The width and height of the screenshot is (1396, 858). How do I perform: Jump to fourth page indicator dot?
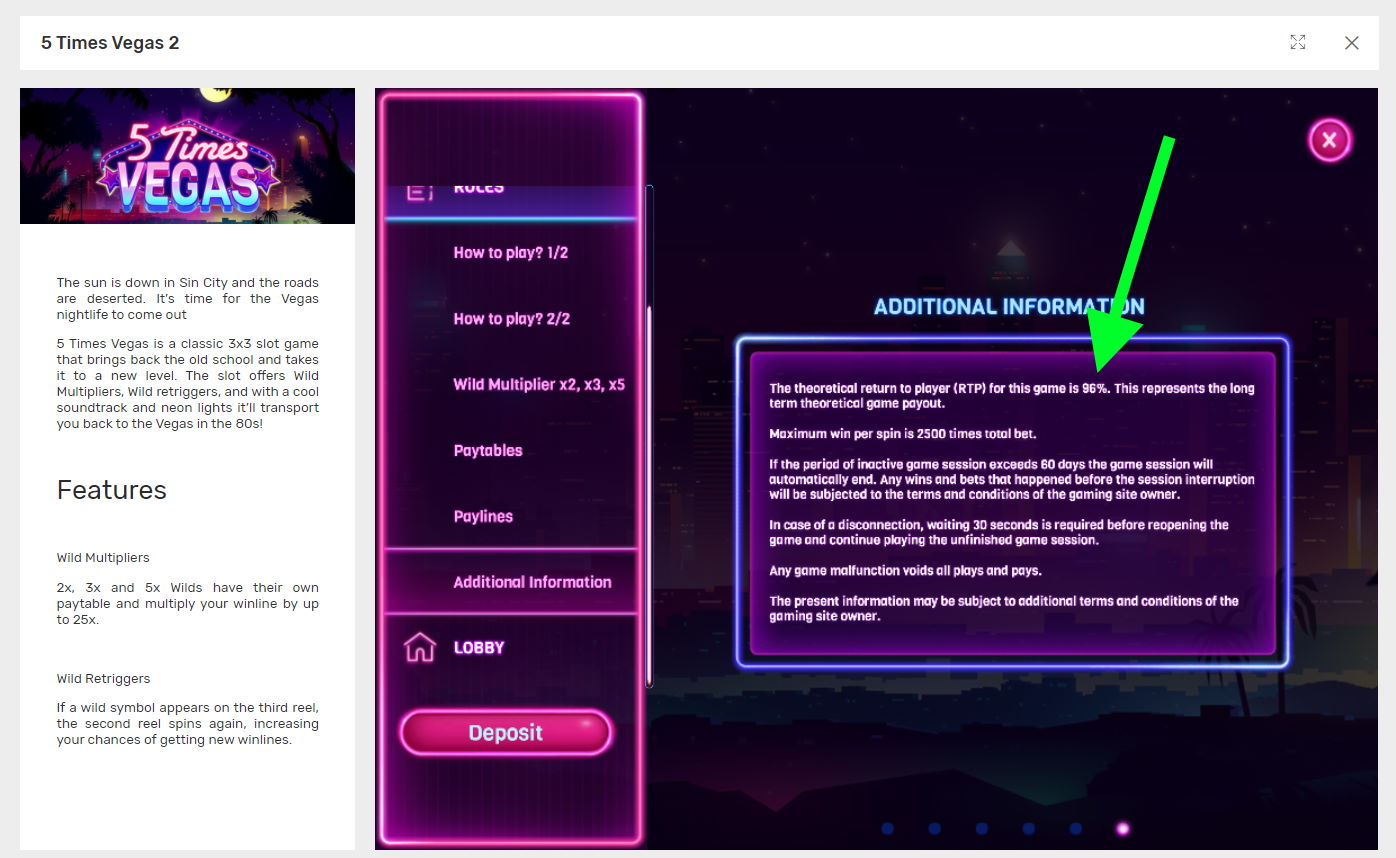(x=1028, y=828)
